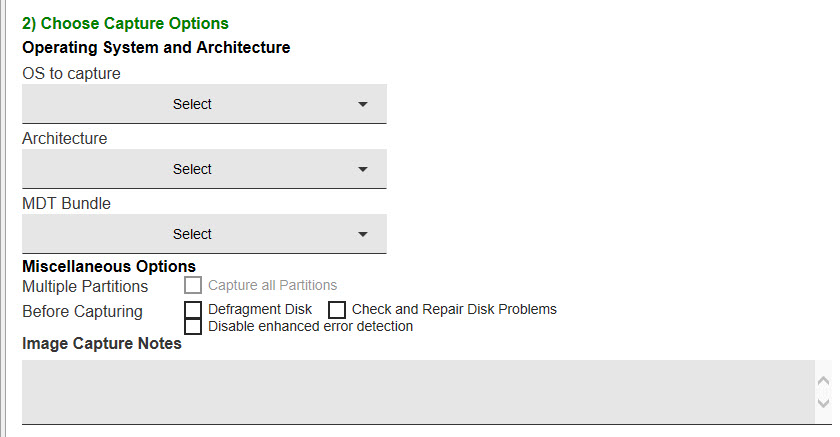840x437 pixels.
Task: Click the Image Capture Notes heading
Action: 102,344
